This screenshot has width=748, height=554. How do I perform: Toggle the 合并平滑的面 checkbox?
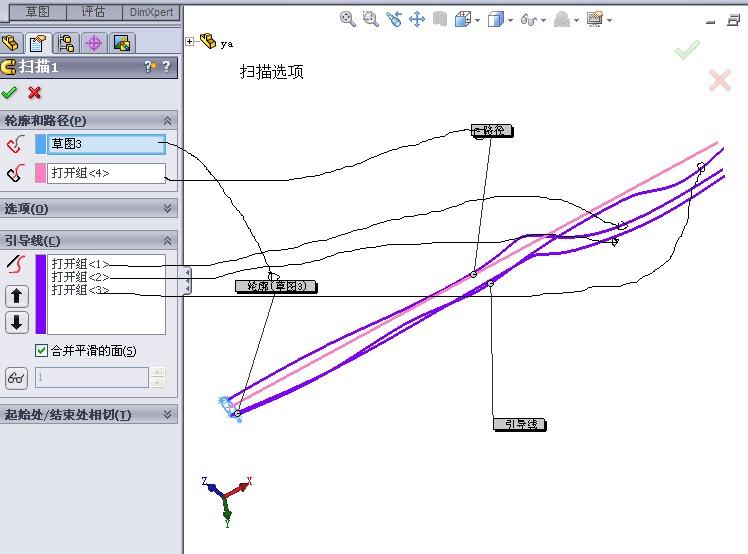coord(41,351)
